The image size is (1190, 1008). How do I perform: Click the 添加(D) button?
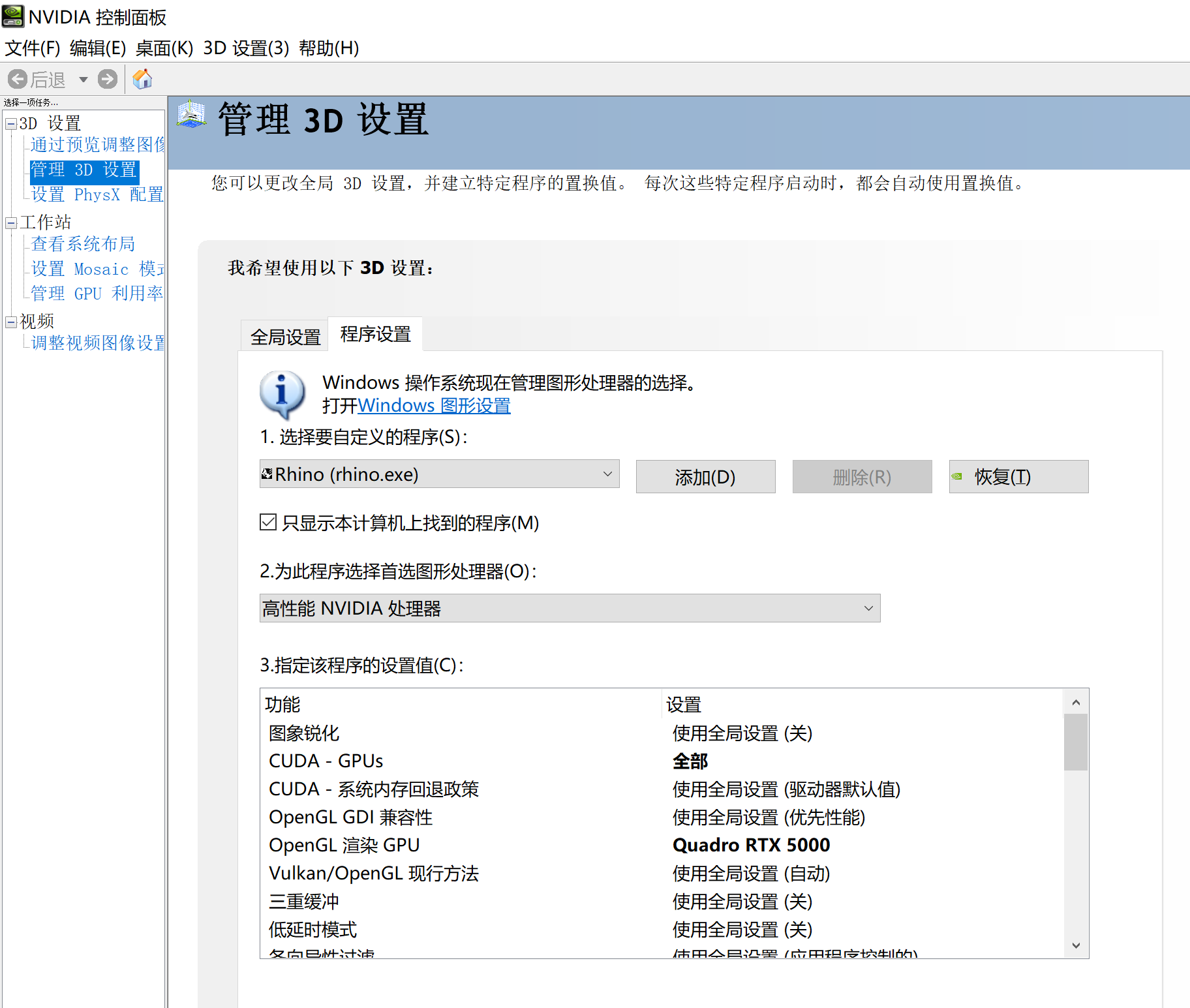tap(705, 477)
